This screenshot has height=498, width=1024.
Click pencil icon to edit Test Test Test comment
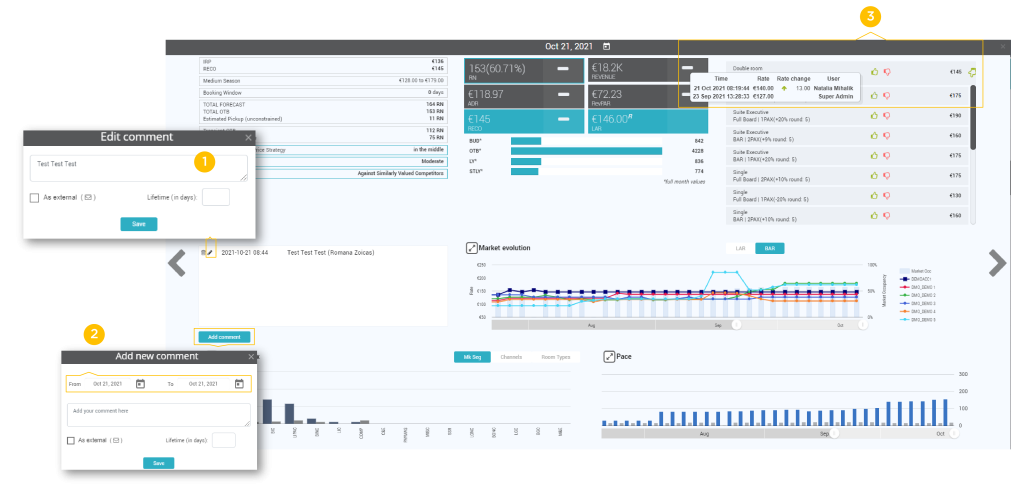click(x=210, y=252)
